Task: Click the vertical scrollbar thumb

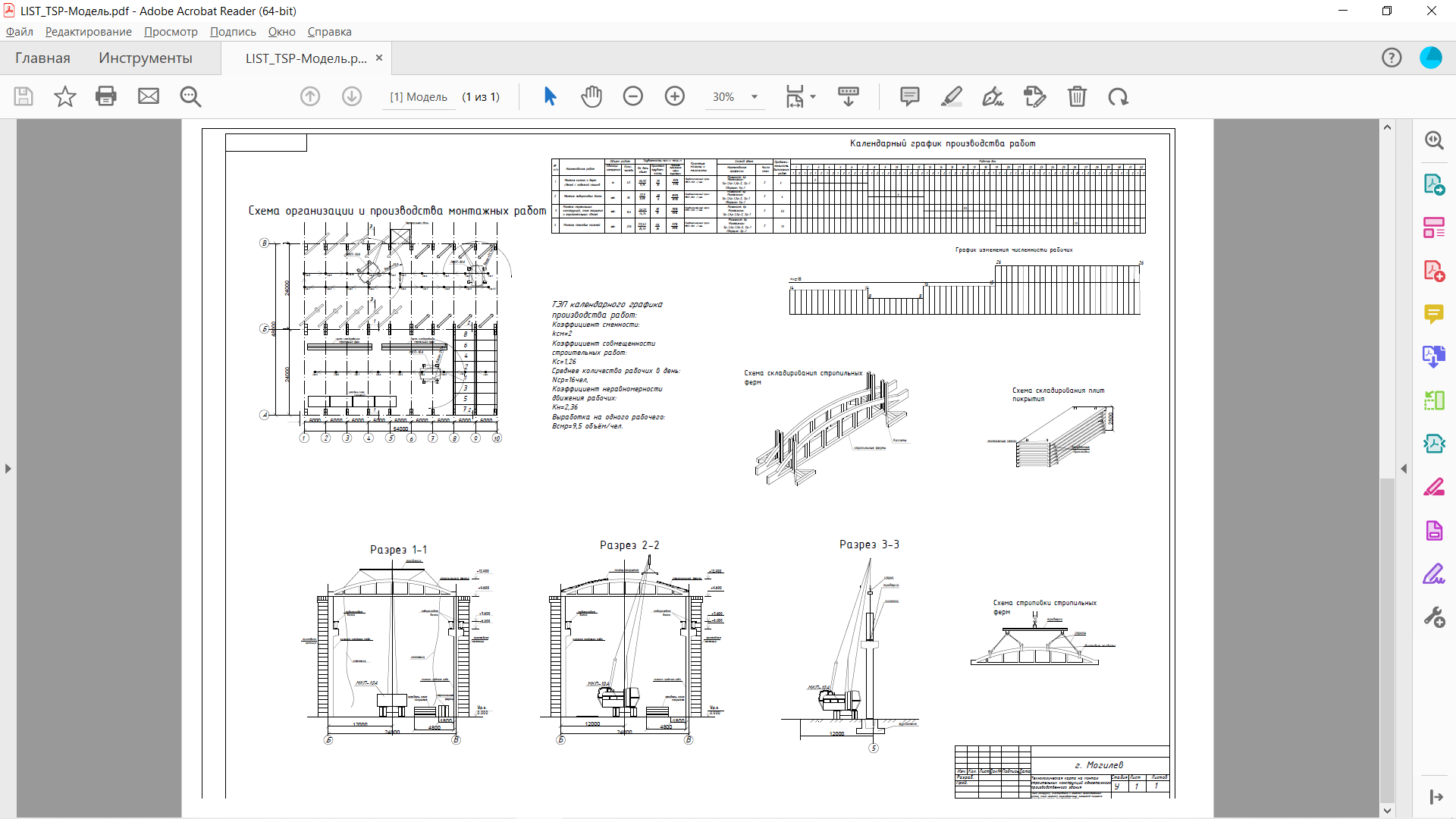Action: coord(1387,639)
